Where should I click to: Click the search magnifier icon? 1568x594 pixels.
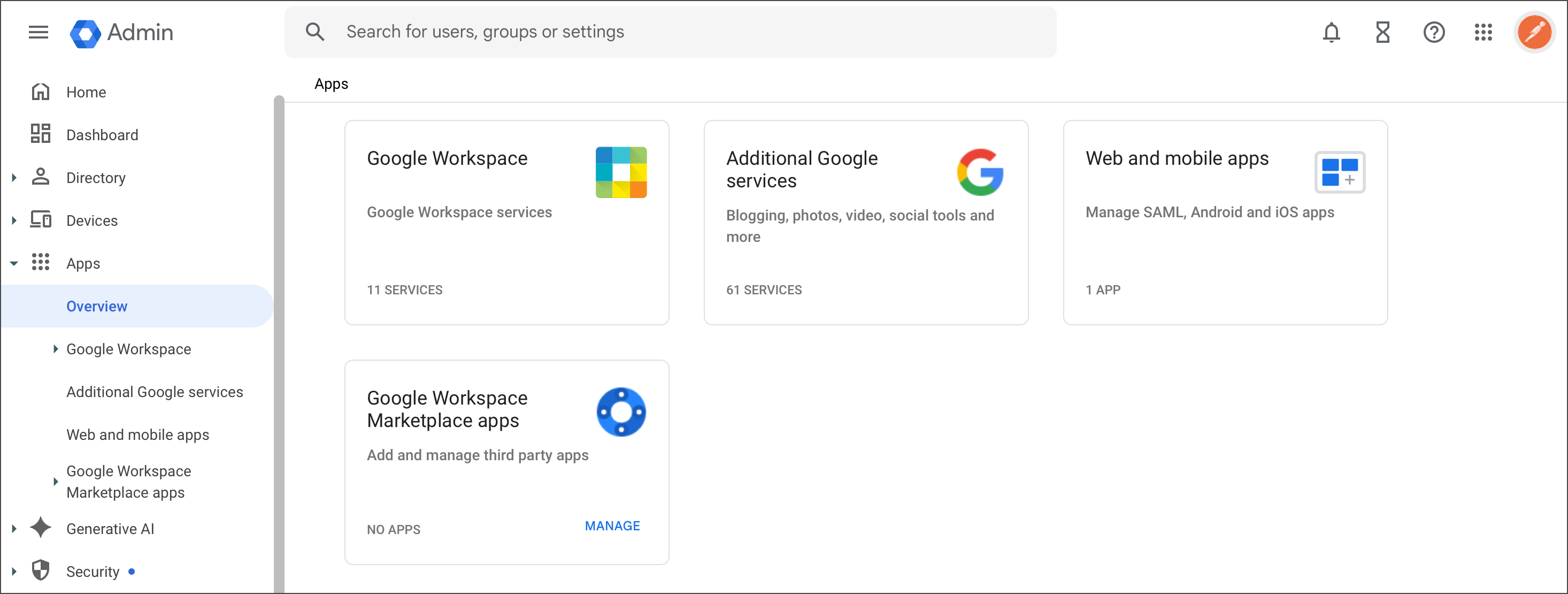pos(314,32)
